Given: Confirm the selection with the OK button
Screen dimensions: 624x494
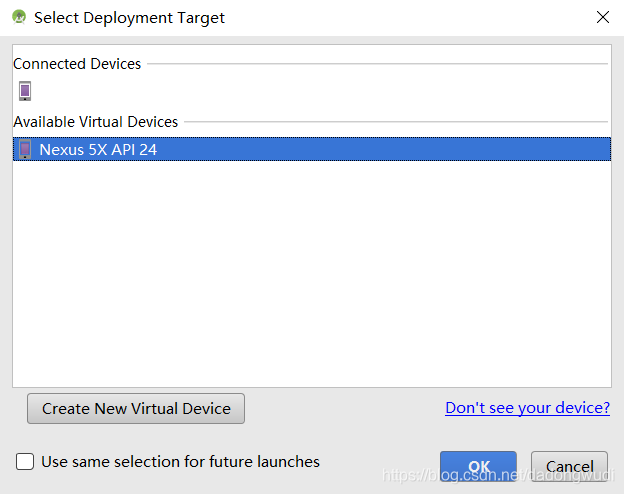Looking at the screenshot, I should tap(478, 466).
